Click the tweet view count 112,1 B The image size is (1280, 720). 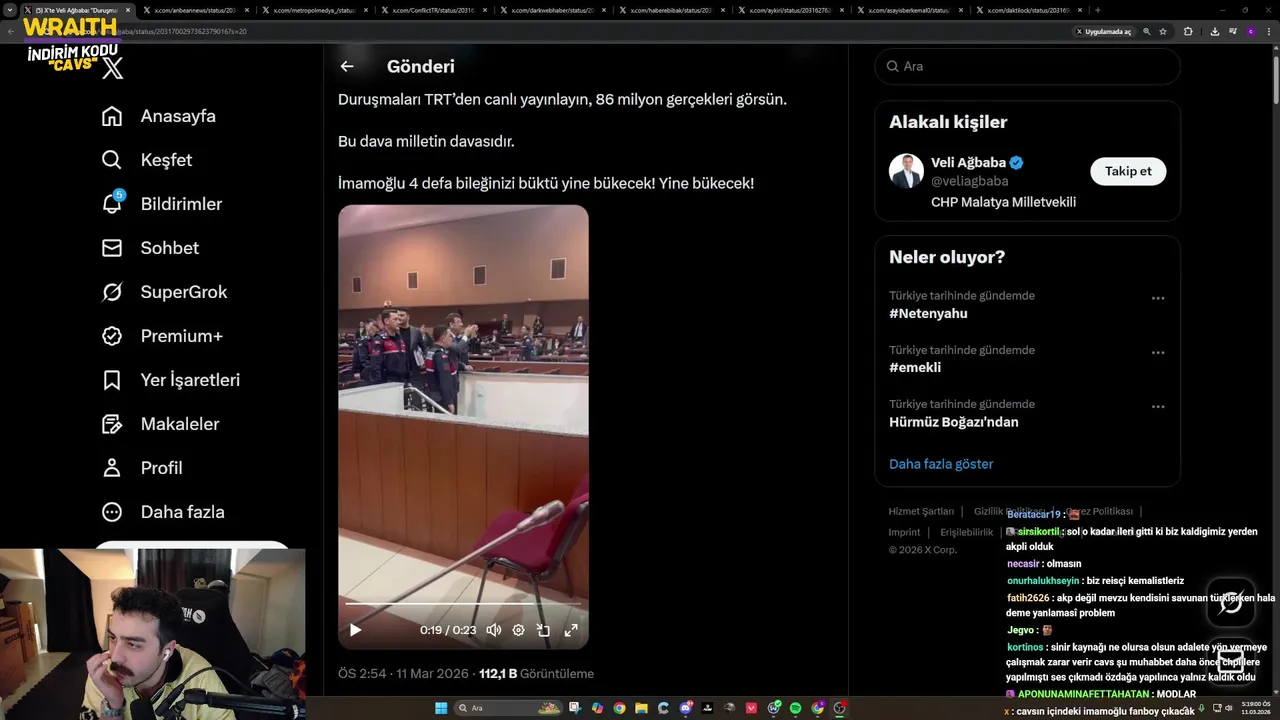click(498, 674)
